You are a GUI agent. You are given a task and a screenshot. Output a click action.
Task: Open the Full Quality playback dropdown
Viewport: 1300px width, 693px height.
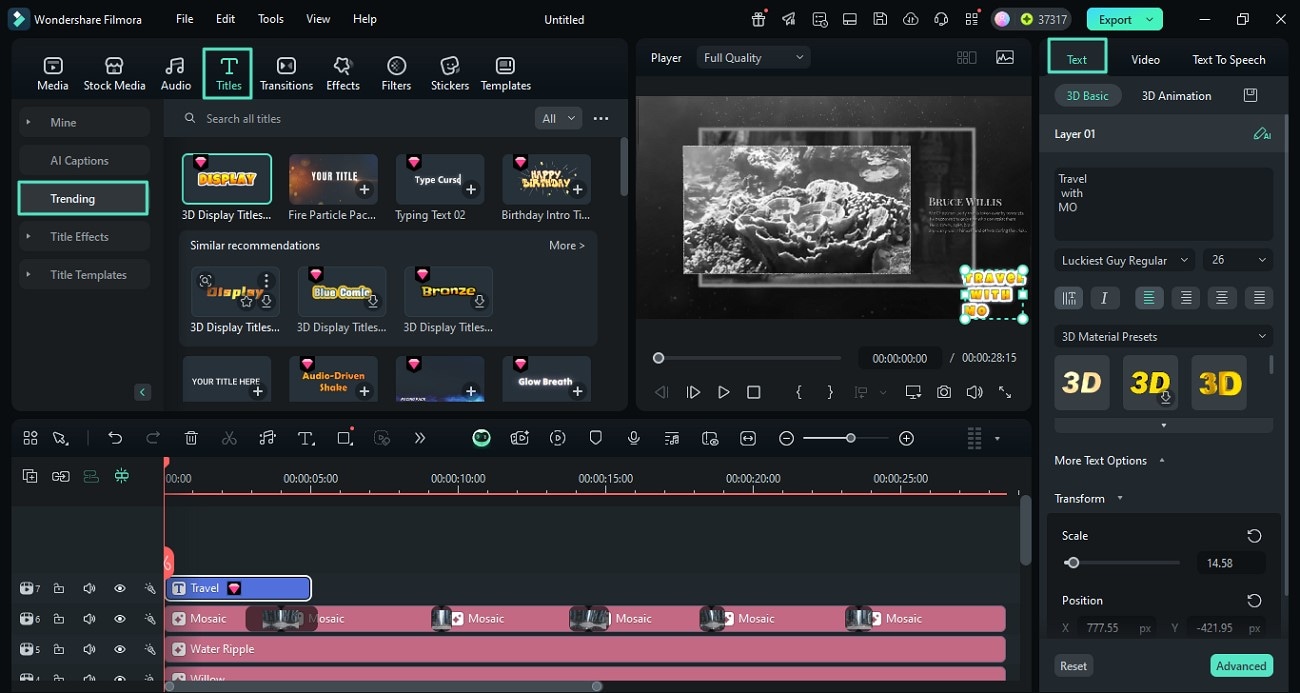[x=753, y=58]
